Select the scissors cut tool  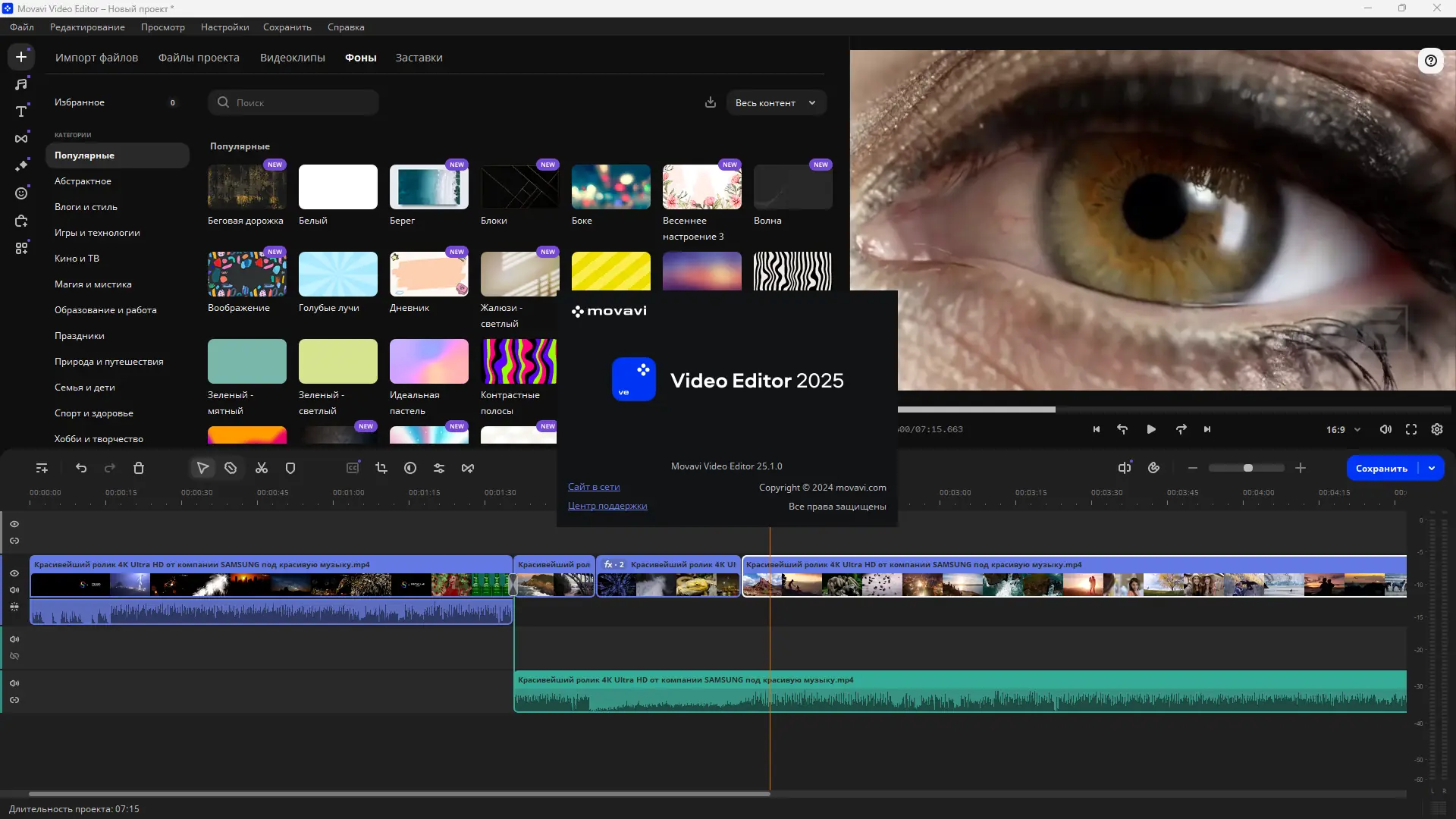(x=262, y=469)
